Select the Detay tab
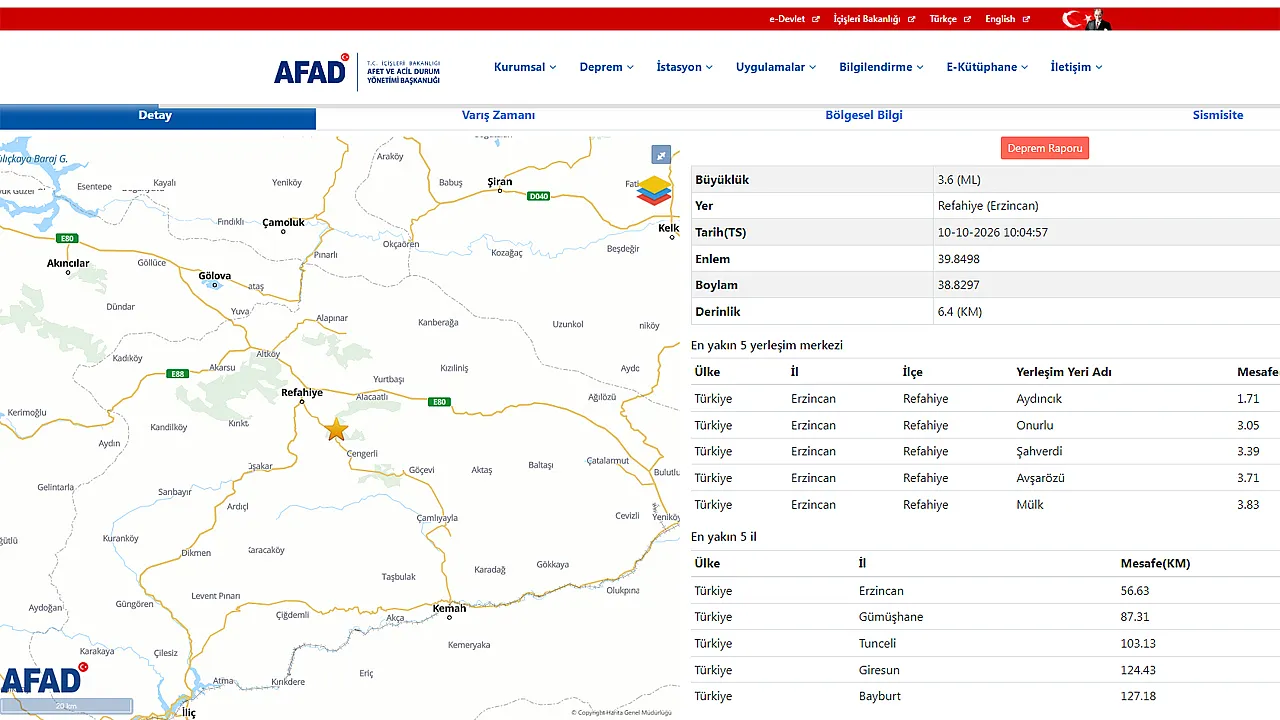This screenshot has height=720, width=1280. [156, 116]
